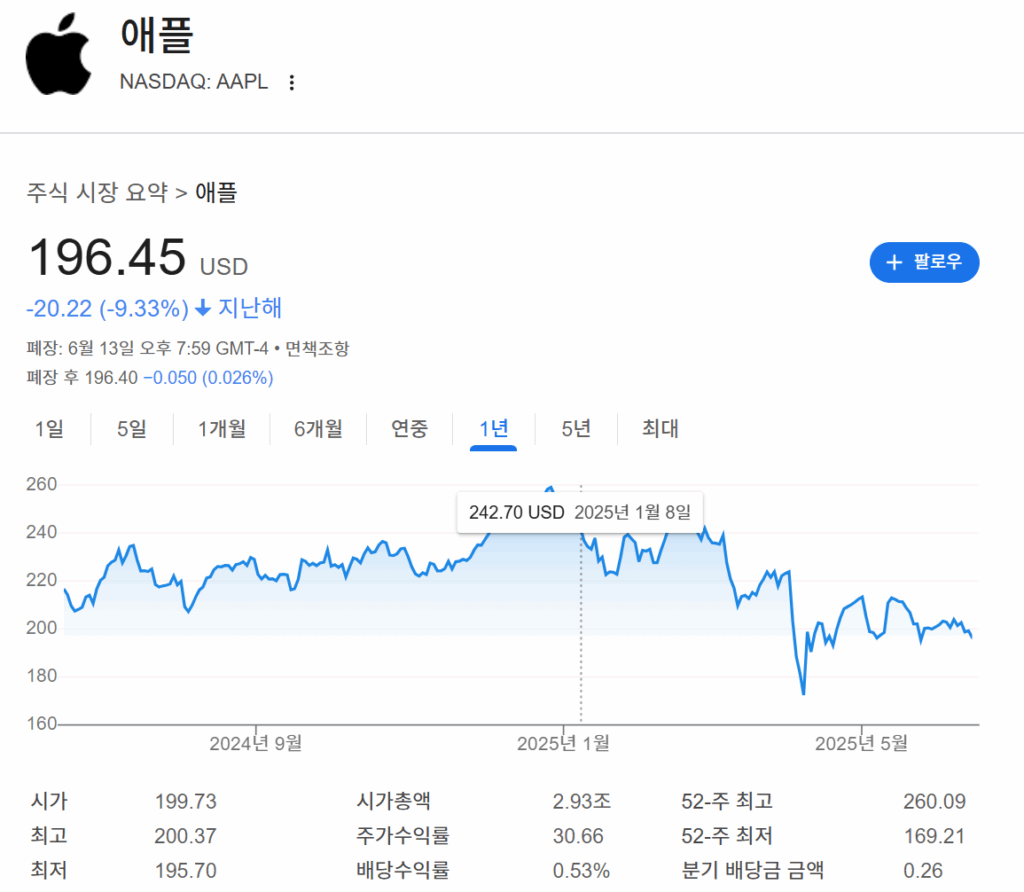Click the 주가수익률 value 30.66
Viewport: 1024px width, 892px height.
pyautogui.click(x=578, y=836)
